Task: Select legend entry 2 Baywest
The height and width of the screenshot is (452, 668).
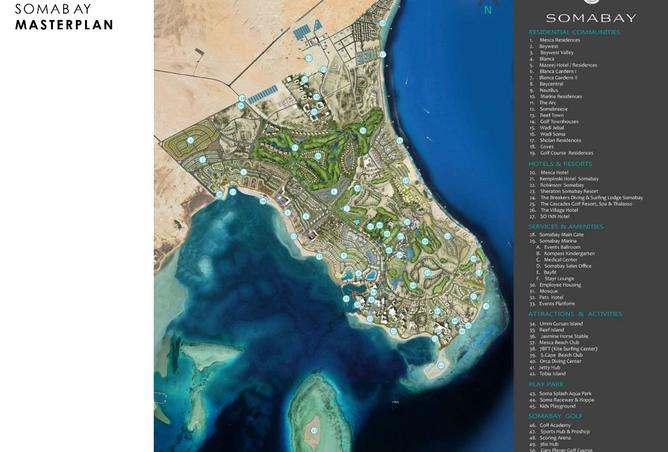Action: [x=544, y=46]
